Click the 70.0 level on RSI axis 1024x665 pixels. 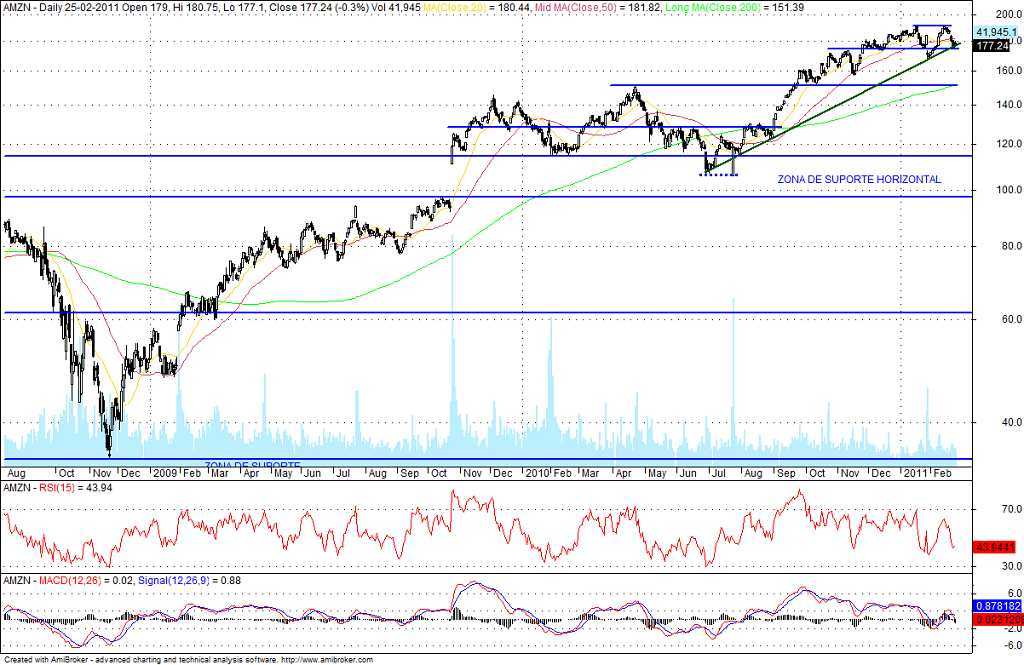point(1011,509)
